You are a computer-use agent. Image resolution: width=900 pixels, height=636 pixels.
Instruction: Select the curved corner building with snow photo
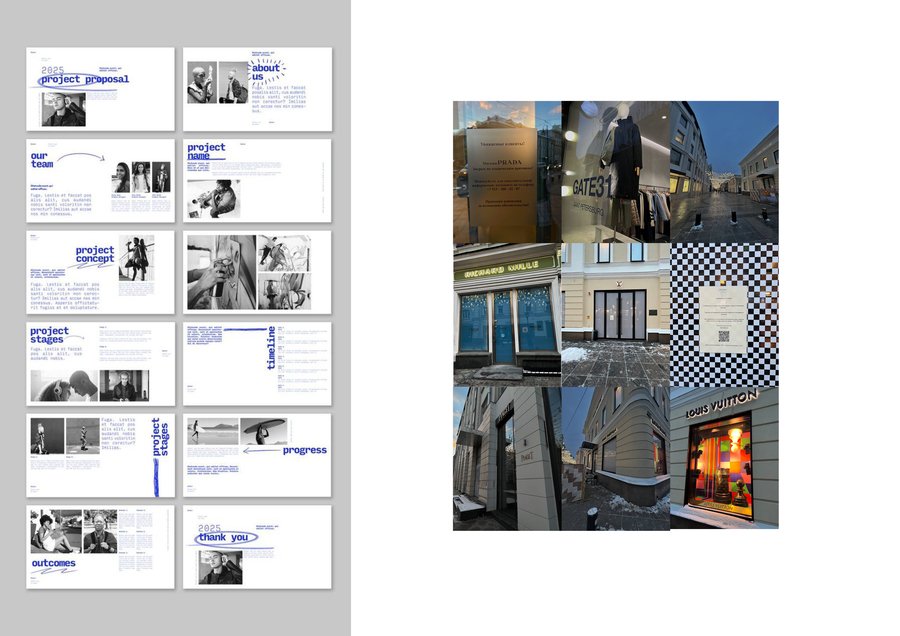coord(616,458)
